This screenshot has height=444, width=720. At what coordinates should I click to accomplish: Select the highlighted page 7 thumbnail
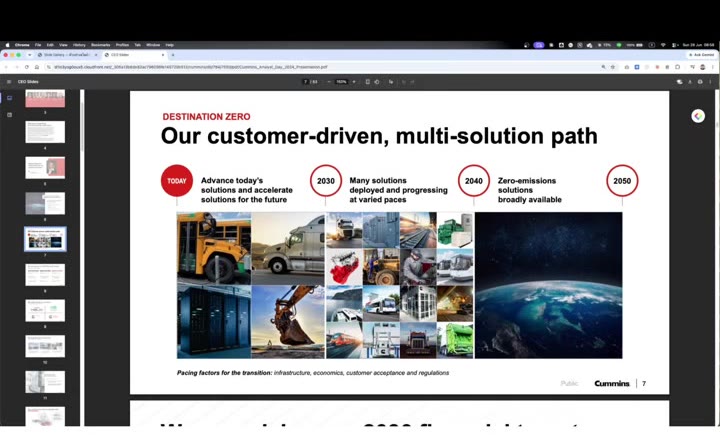(45, 239)
